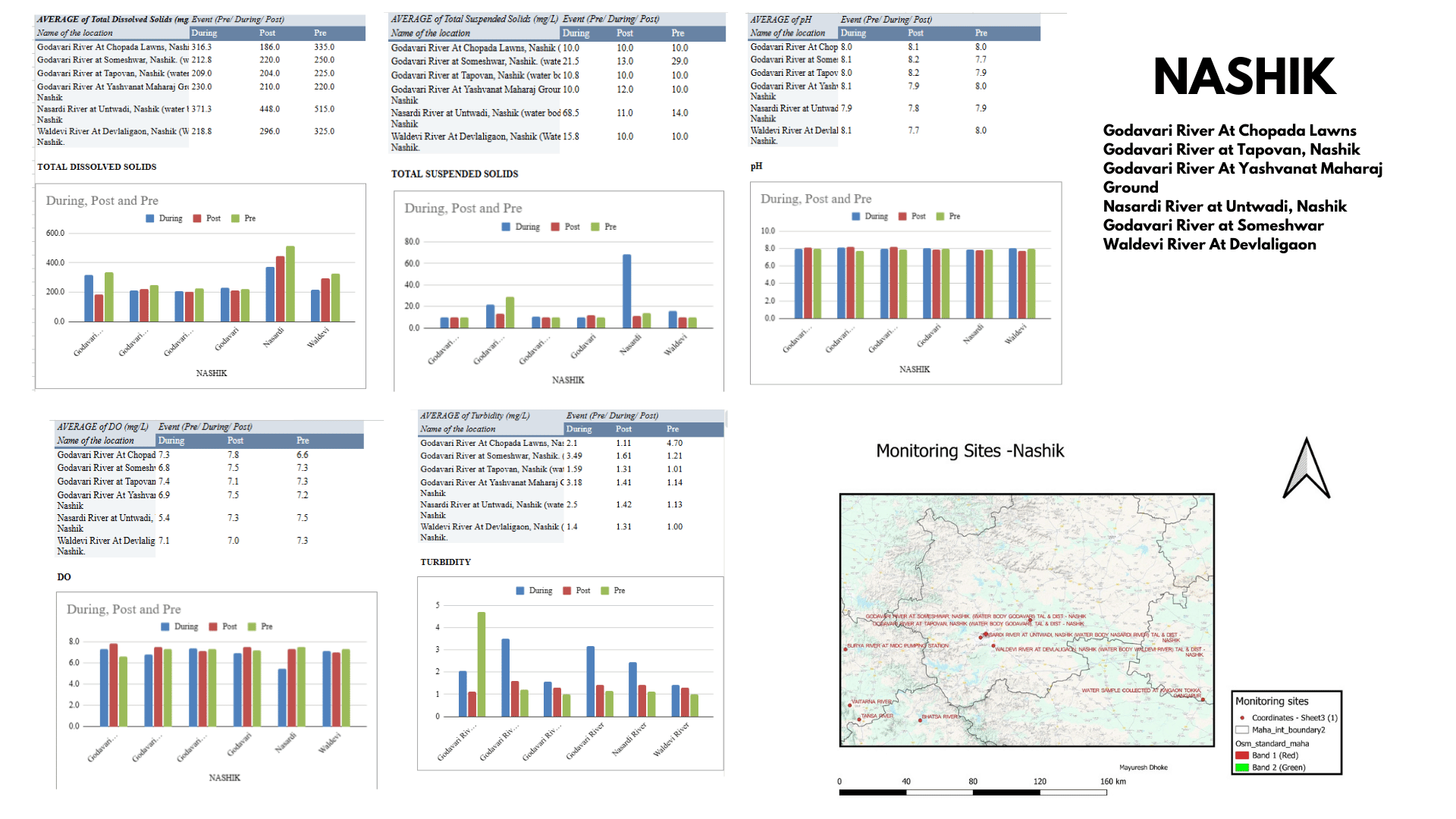
Task: Click the 6.6 Pre value in the DO table
Action: tap(303, 455)
